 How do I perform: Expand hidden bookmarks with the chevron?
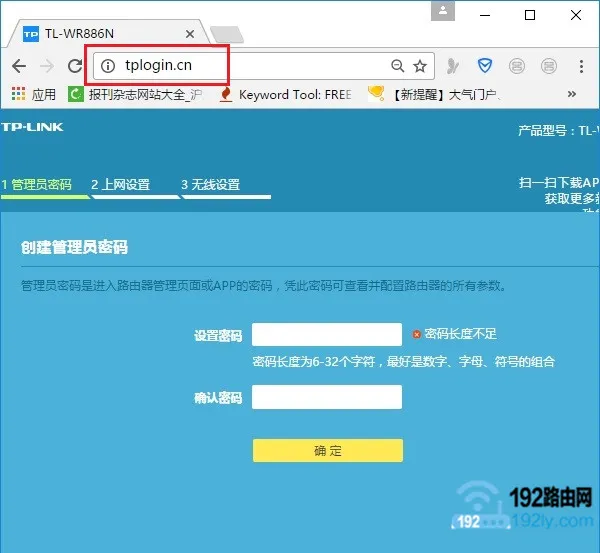pyautogui.click(x=571, y=95)
